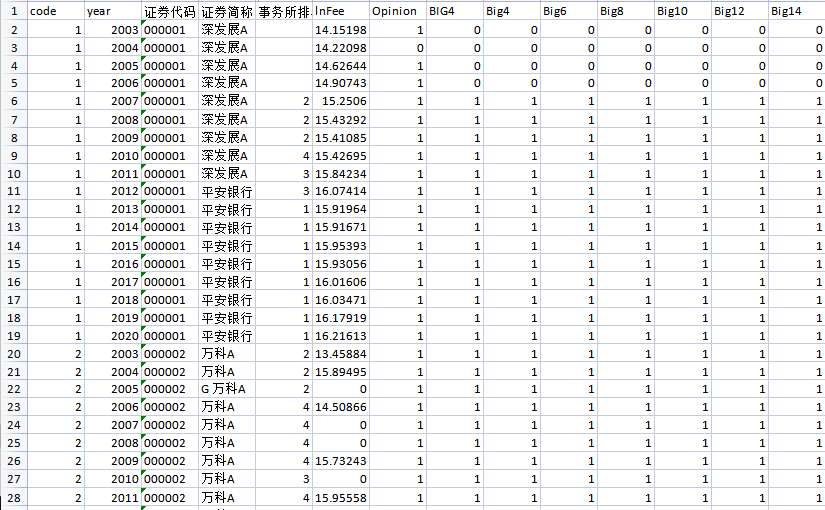Select the 'year' header cell
The image size is (825, 510).
(112, 11)
